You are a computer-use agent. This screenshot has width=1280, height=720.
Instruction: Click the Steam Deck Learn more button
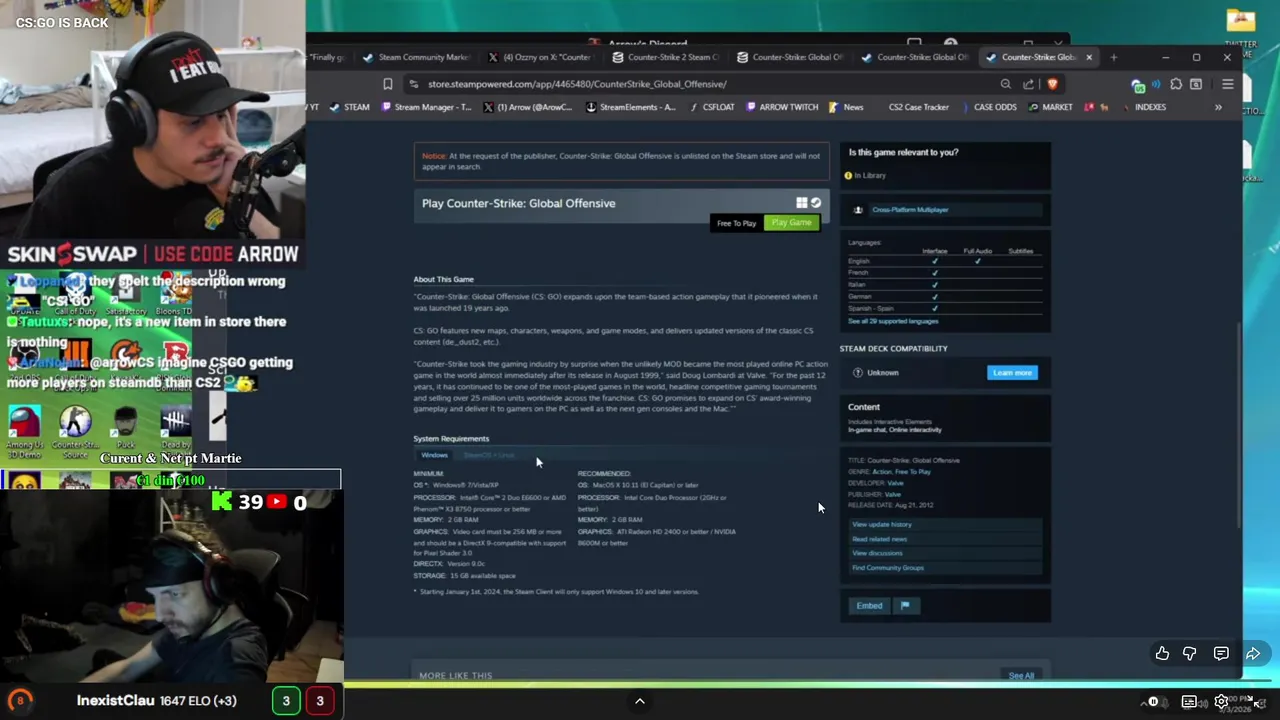[1012, 373]
